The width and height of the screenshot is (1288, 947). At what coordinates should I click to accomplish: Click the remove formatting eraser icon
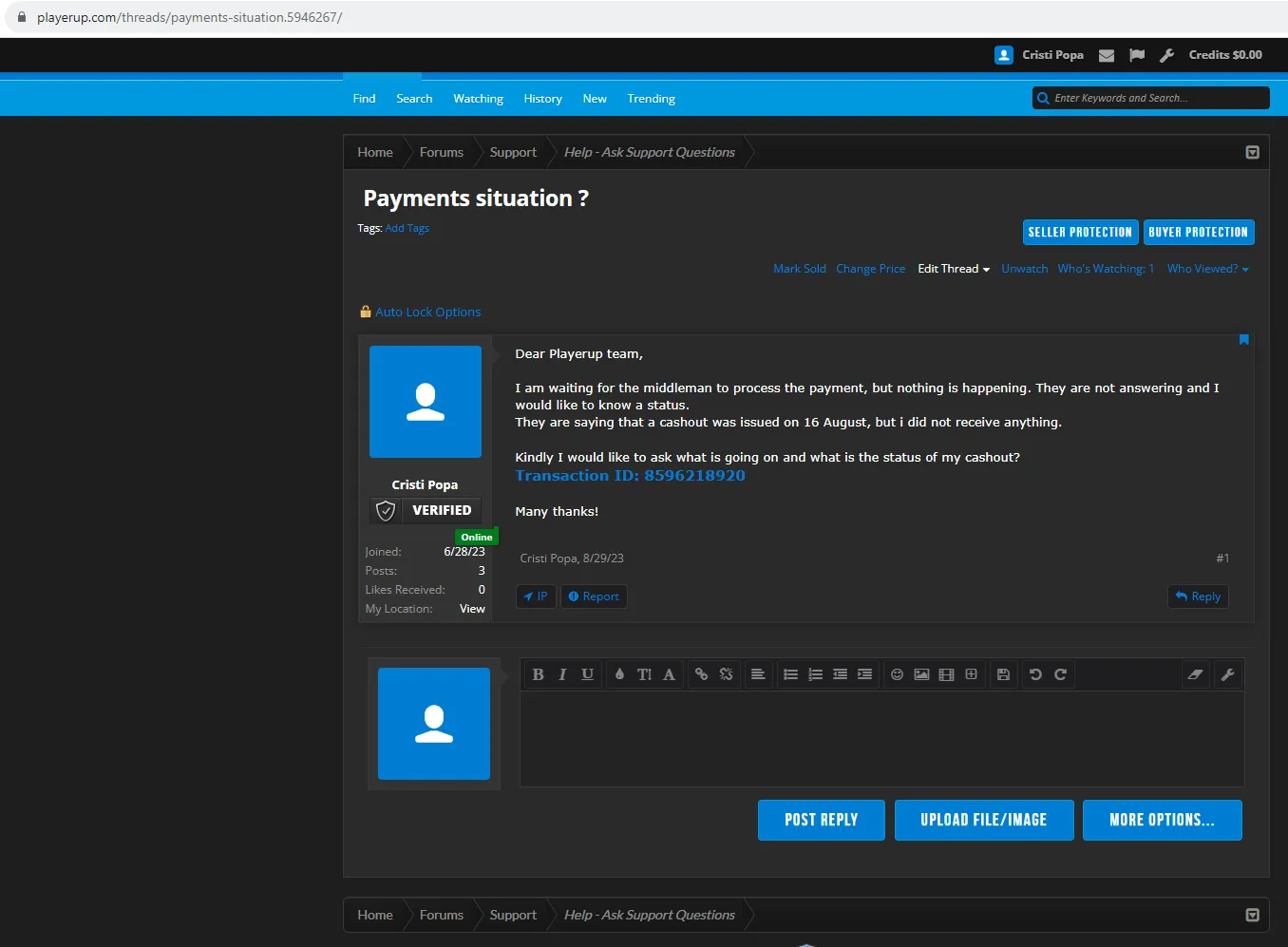click(x=1195, y=674)
